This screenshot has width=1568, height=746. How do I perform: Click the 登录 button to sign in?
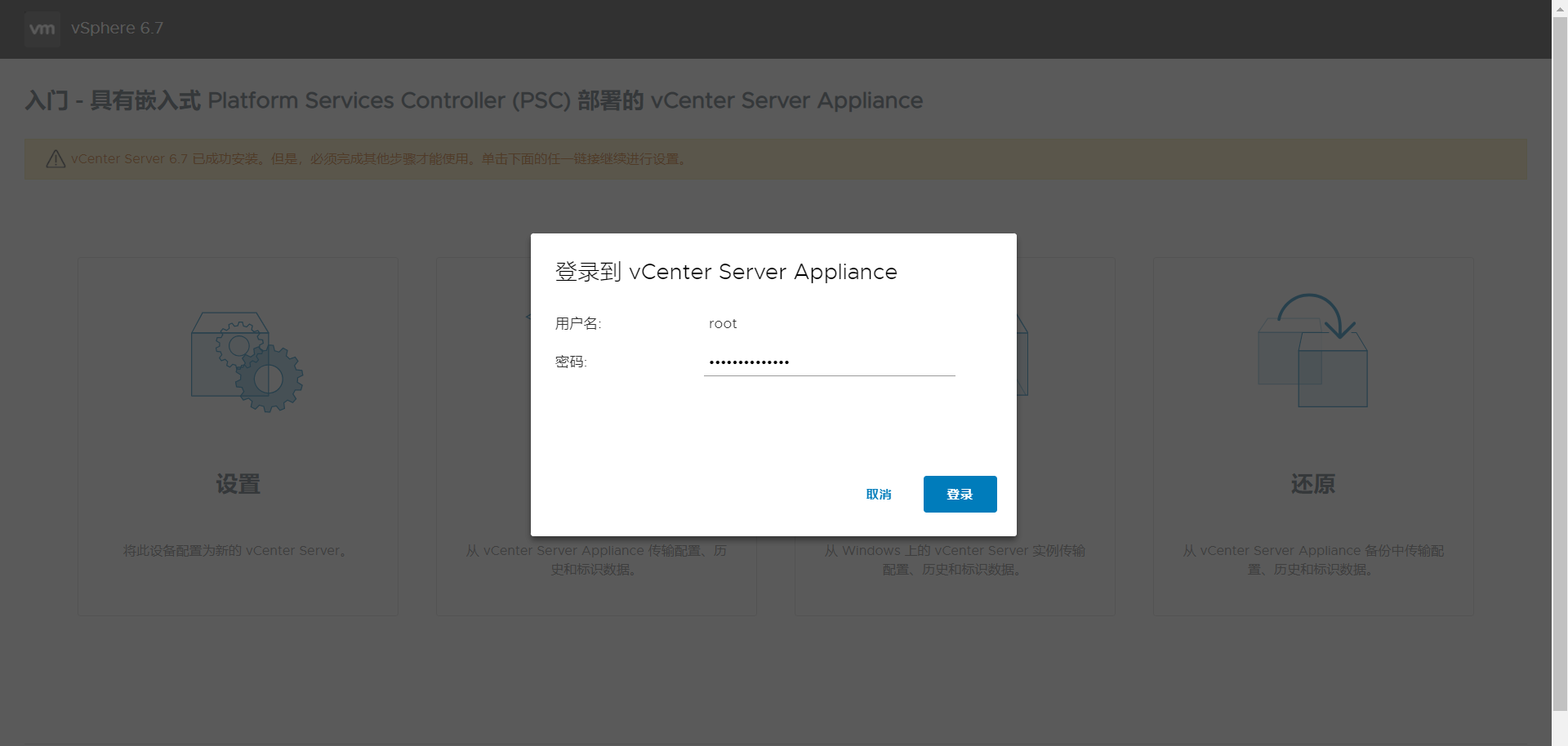[960, 494]
